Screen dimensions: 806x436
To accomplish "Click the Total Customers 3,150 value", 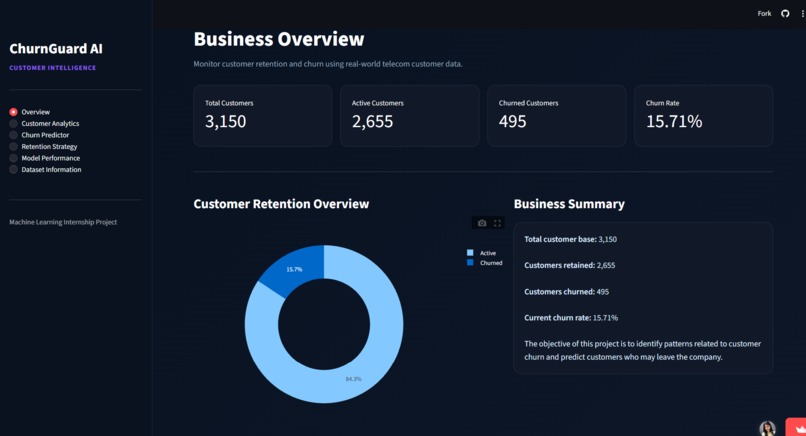I will [x=226, y=121].
